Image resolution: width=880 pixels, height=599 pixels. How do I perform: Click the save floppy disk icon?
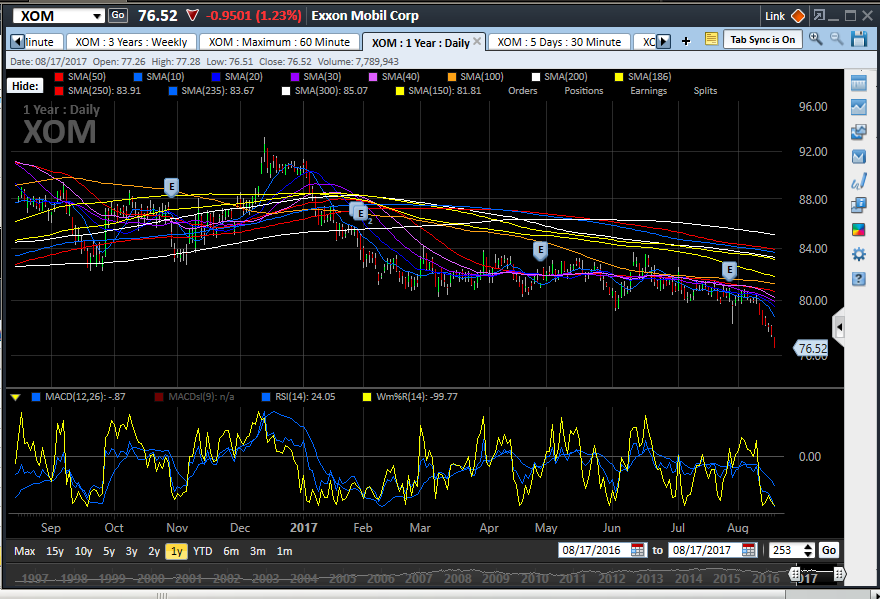859,39
